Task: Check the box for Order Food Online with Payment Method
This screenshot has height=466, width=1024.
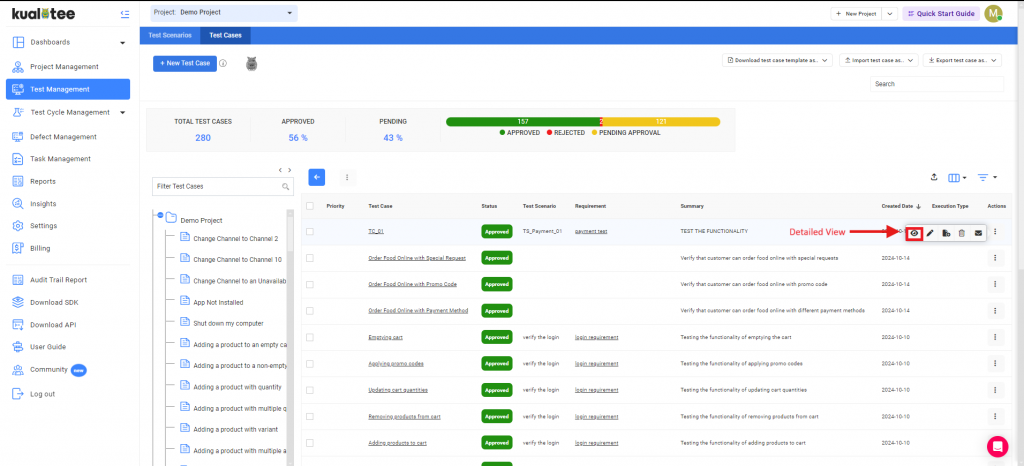Action: click(x=310, y=311)
